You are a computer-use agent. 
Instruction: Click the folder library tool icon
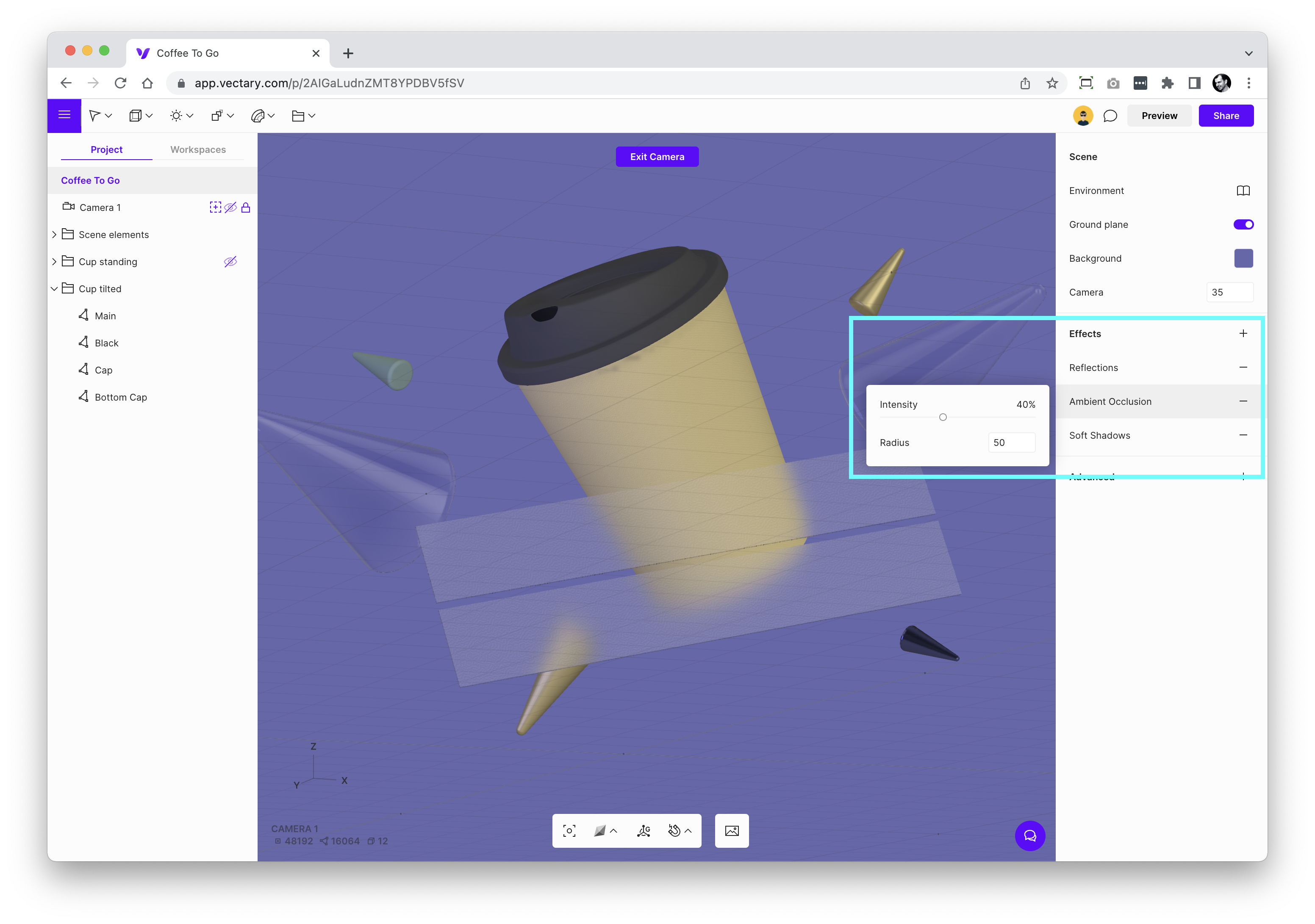pos(298,116)
